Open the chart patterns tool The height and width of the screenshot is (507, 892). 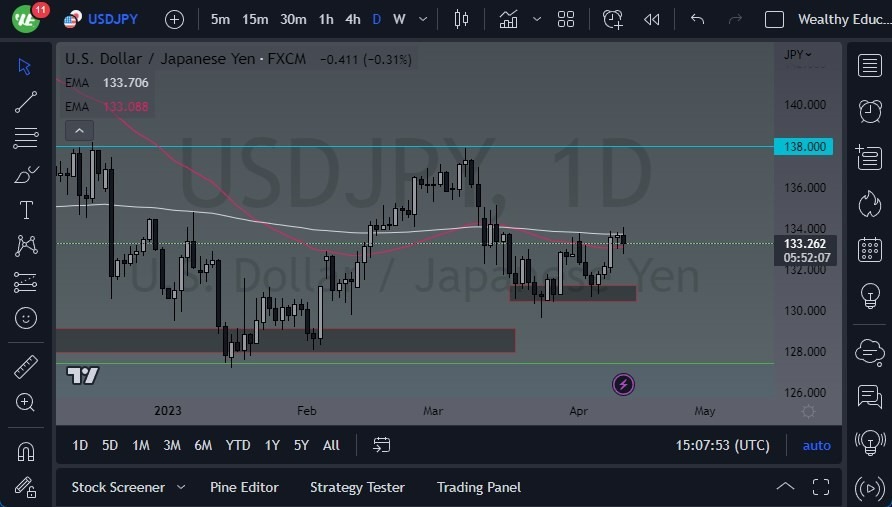pyautogui.click(x=26, y=245)
